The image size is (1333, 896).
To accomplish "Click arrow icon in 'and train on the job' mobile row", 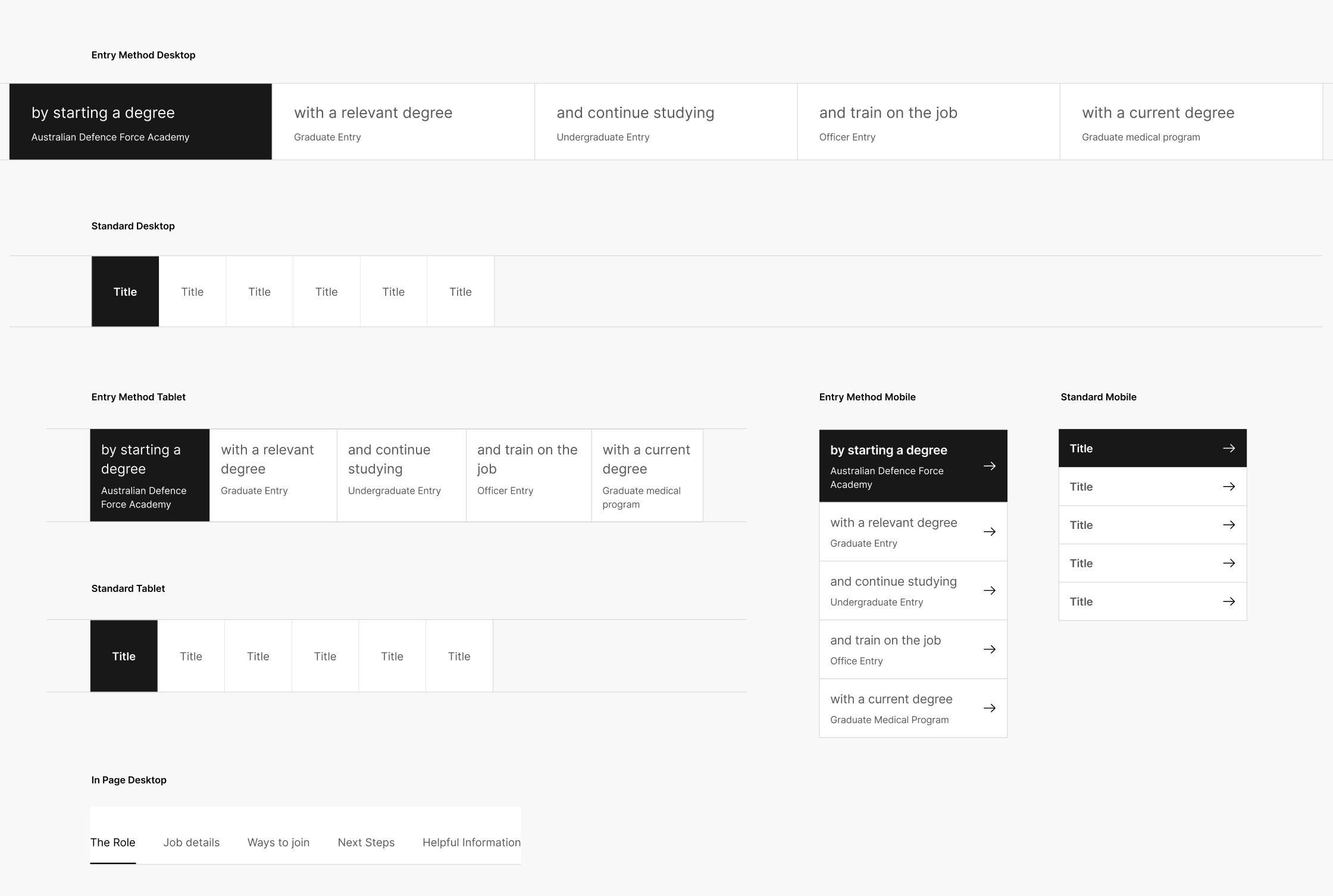I will click(989, 650).
